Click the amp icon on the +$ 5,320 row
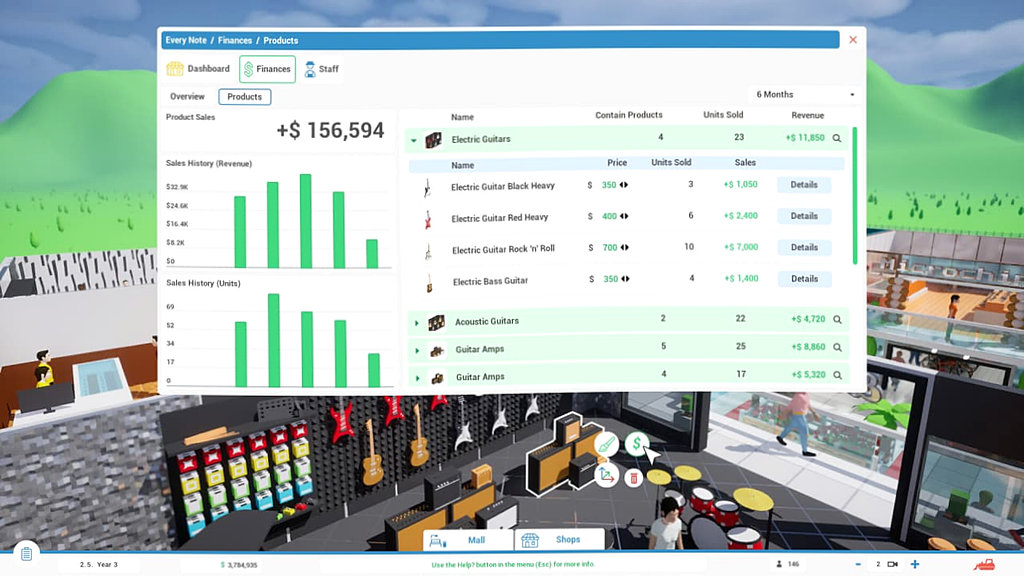Screen dimensions: 1024x576 [x=438, y=378]
